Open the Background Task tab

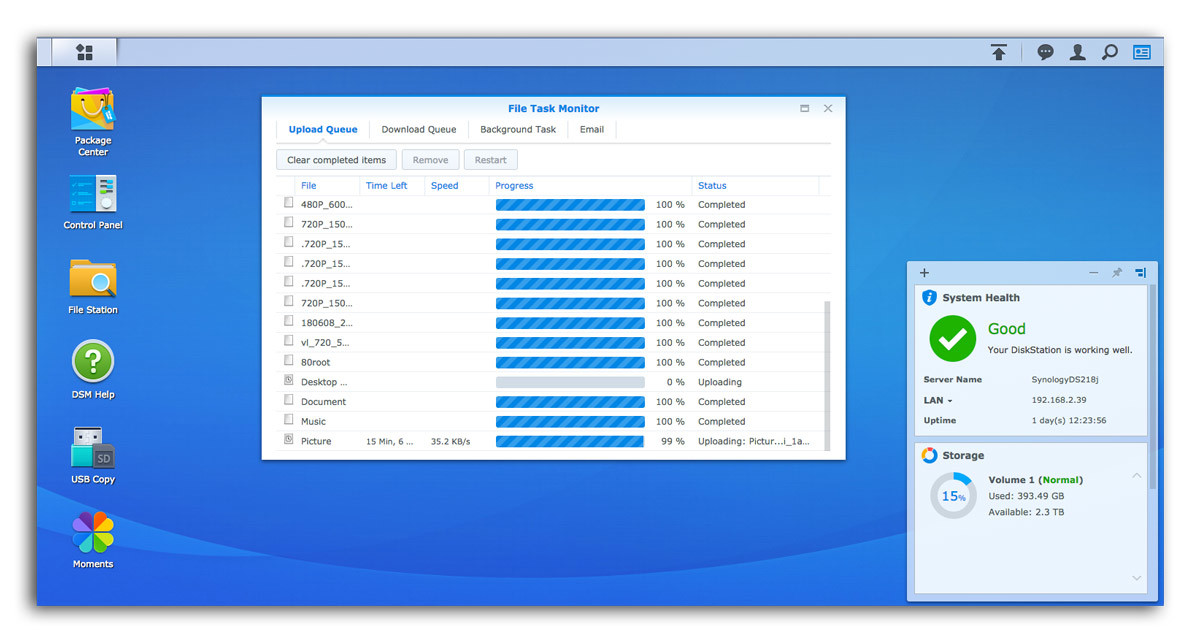pos(518,129)
